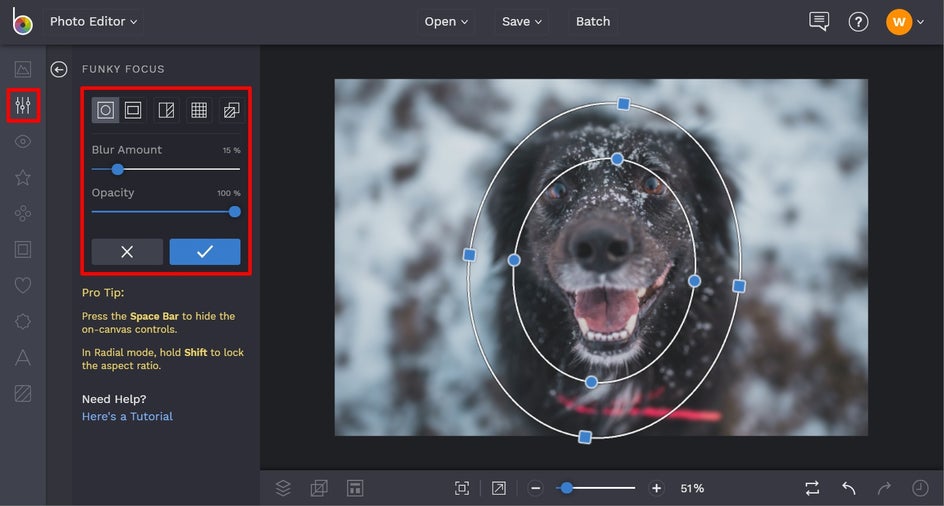Click the BeFunky logo icon
This screenshot has height=506, width=944.
(22, 21)
